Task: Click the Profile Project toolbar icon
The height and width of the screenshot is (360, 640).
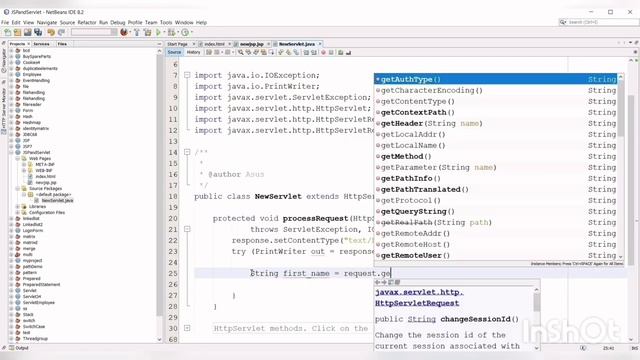Action: coord(185,32)
